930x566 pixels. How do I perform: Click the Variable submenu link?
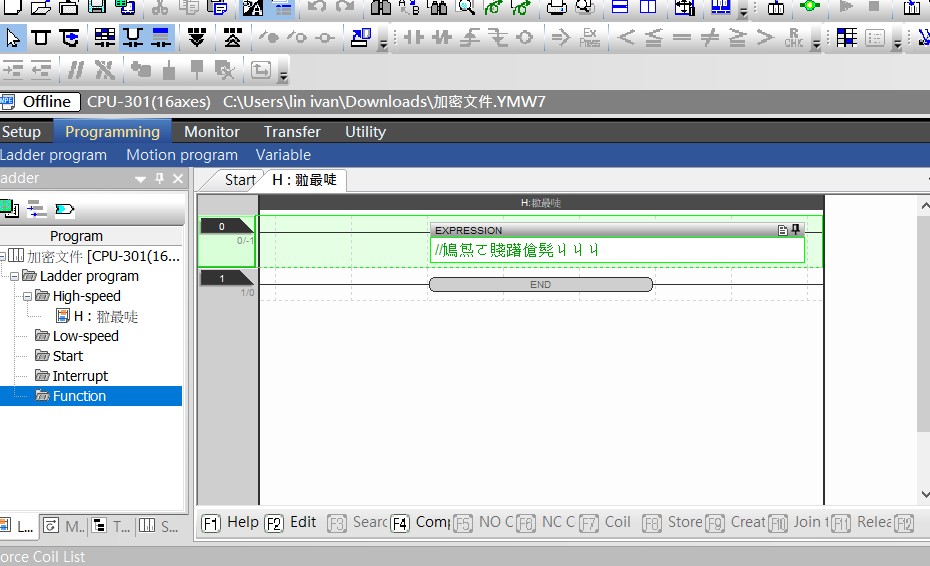283,155
